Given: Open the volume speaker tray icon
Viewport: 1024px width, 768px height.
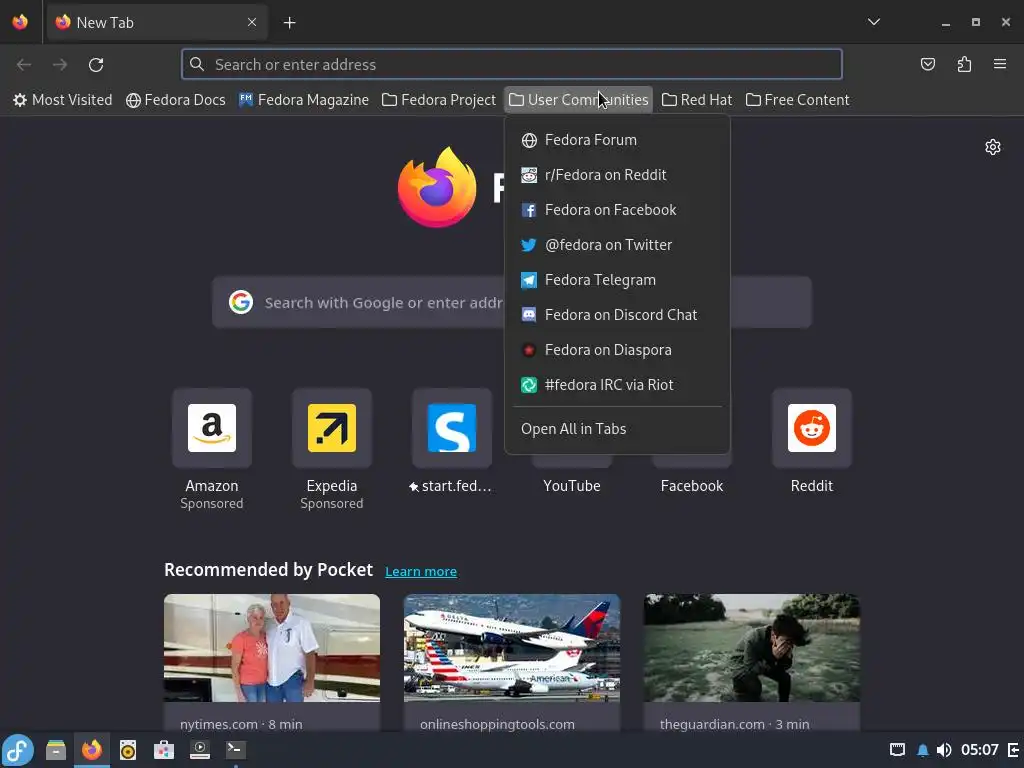Looking at the screenshot, I should tap(944, 750).
